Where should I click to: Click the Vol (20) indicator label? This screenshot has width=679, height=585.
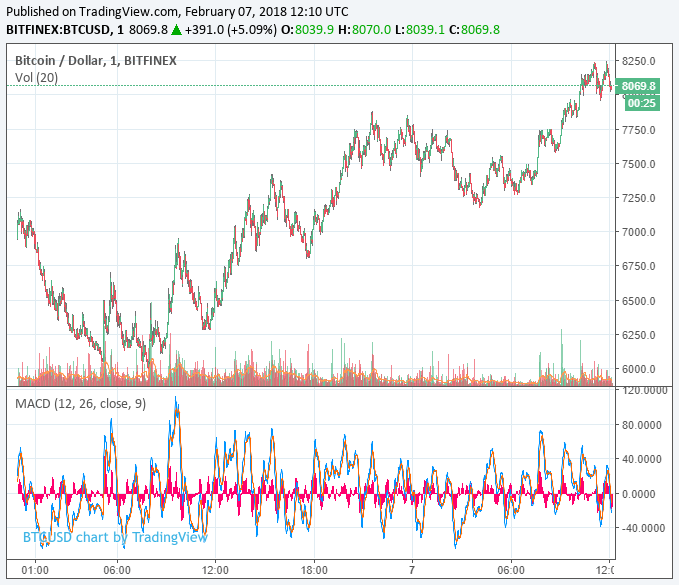pos(35,78)
